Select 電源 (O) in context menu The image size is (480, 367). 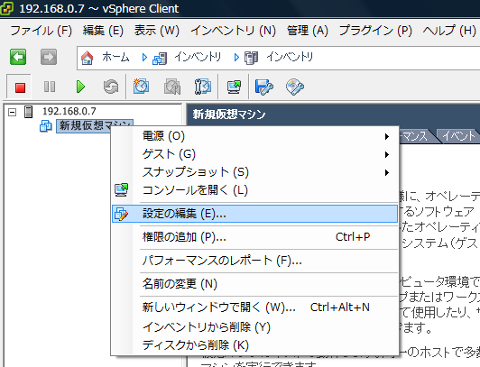255,136
